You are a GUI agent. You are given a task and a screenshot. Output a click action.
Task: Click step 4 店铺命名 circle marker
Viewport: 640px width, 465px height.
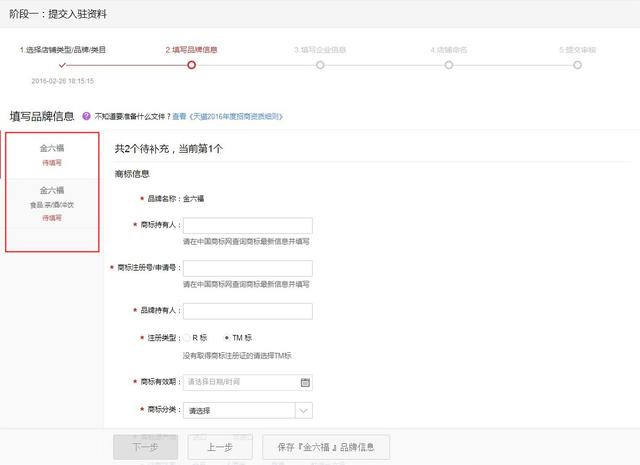click(448, 65)
